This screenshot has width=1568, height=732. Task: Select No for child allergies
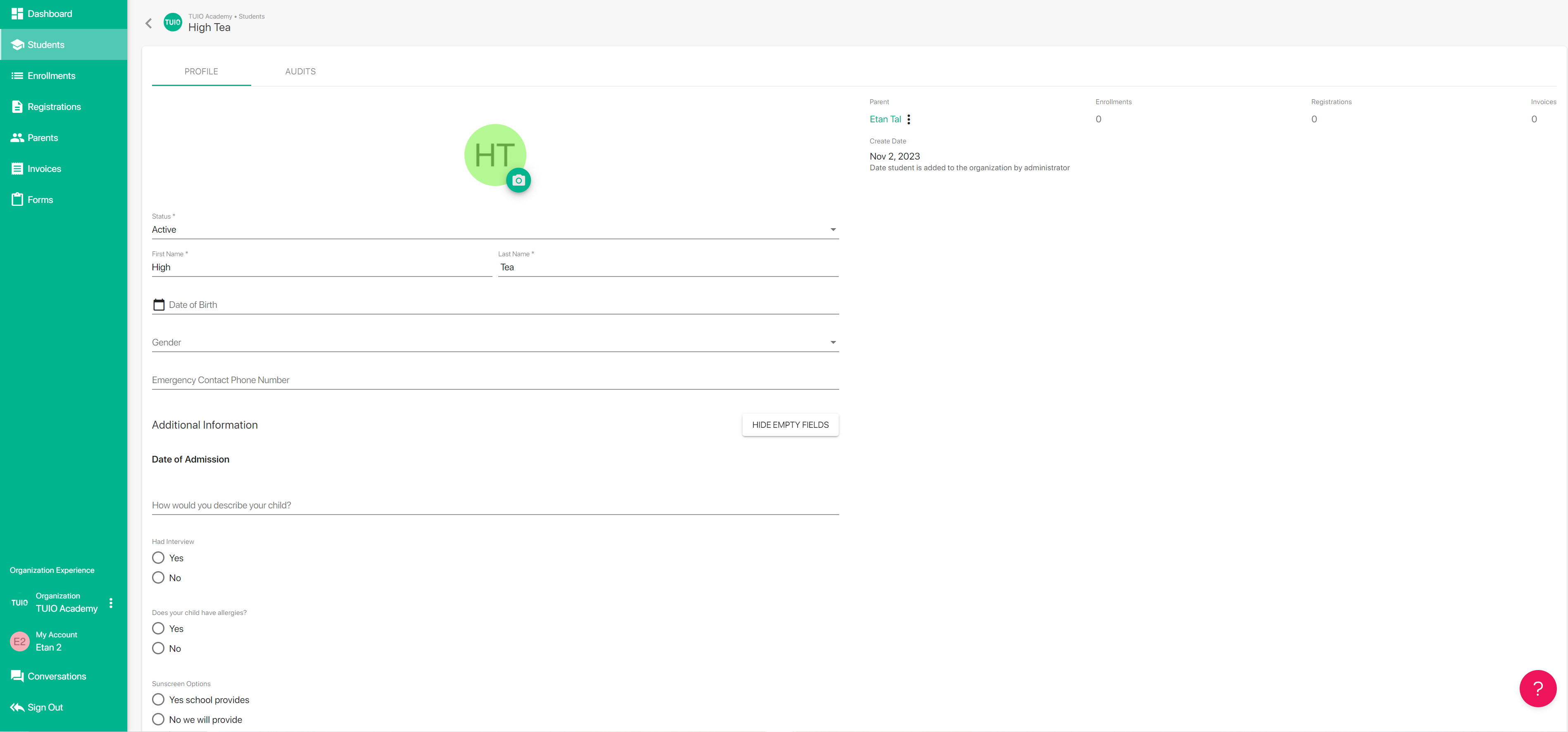(158, 648)
